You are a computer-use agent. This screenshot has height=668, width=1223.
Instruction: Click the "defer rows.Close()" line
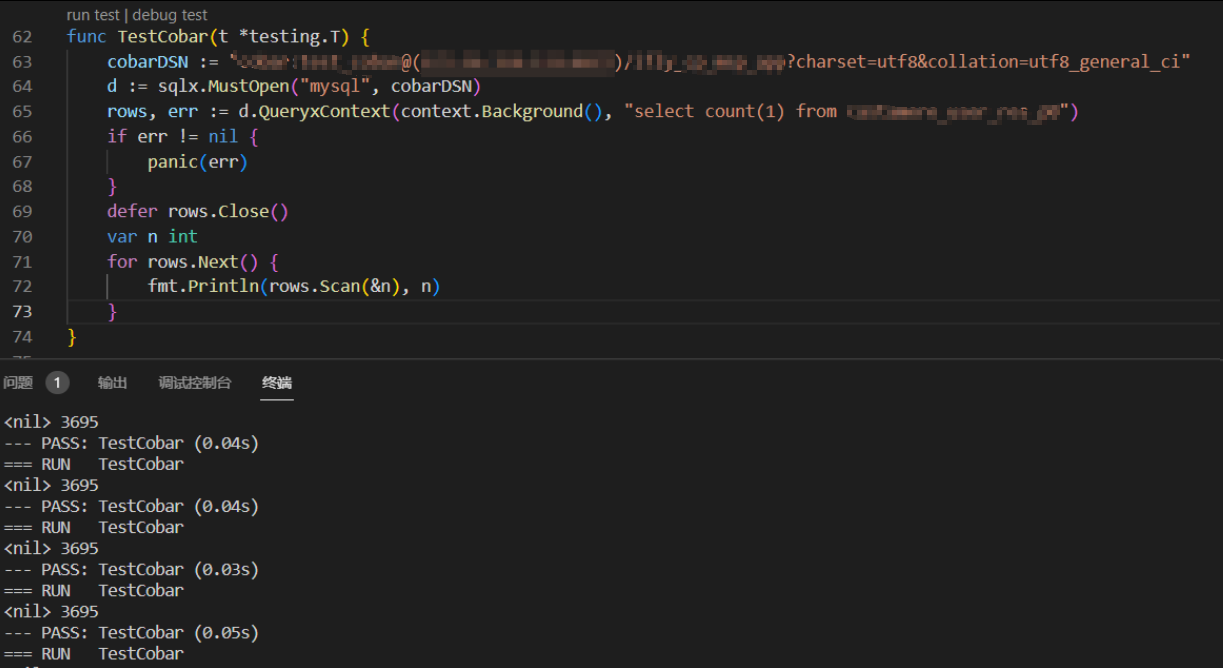pyautogui.click(x=198, y=212)
